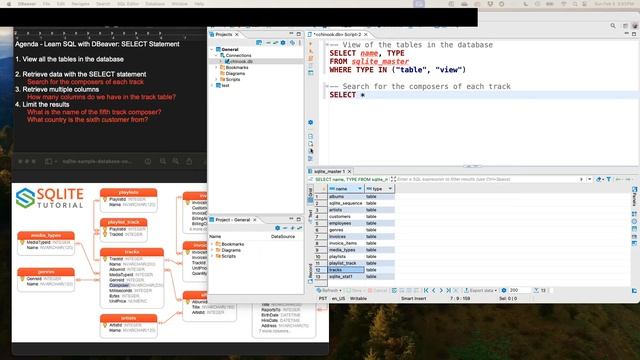Select the customers cell in results grid
The height and width of the screenshot is (360, 640).
[346, 217]
